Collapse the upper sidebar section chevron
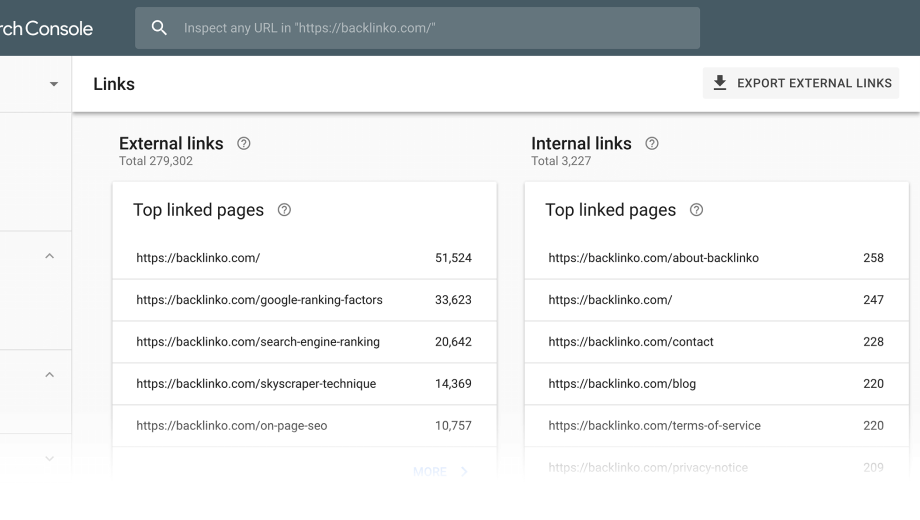 click(x=50, y=256)
